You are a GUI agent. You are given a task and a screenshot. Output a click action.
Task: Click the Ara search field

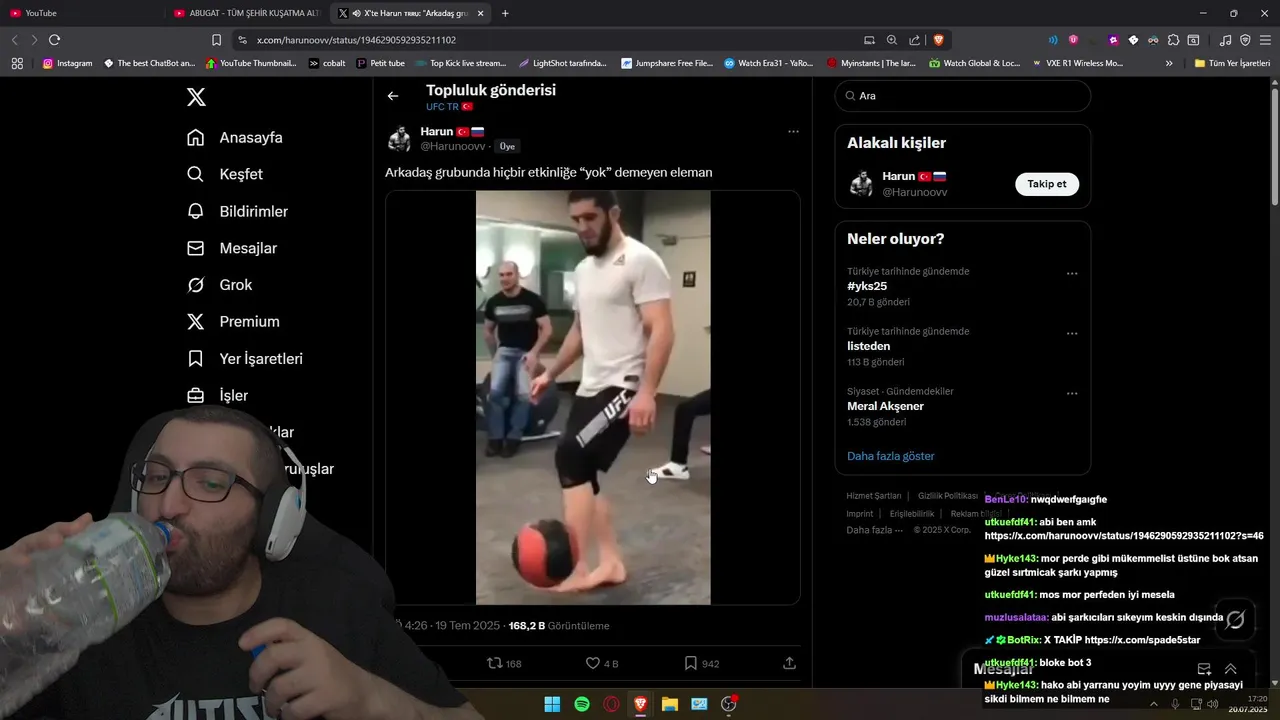(x=963, y=96)
